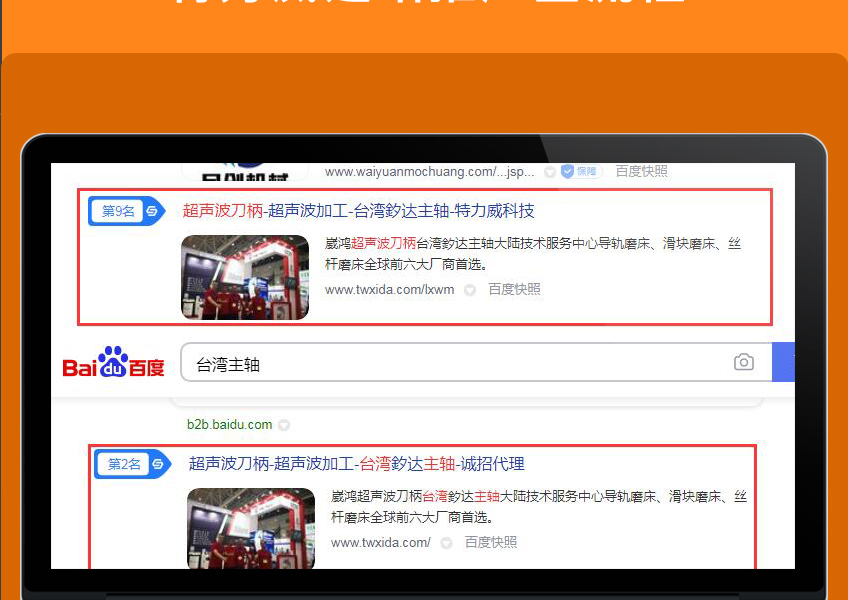Screen dimensions: 848x600
Task: Open the www.twxida.com/lxwm URL
Action: tap(389, 289)
